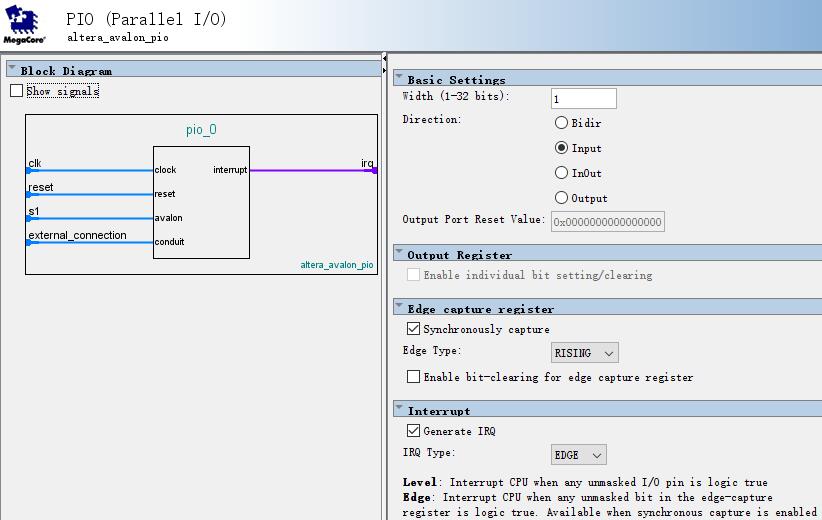Screen dimensions: 822x520
Task: Click the clk signal label
Action: [35, 163]
